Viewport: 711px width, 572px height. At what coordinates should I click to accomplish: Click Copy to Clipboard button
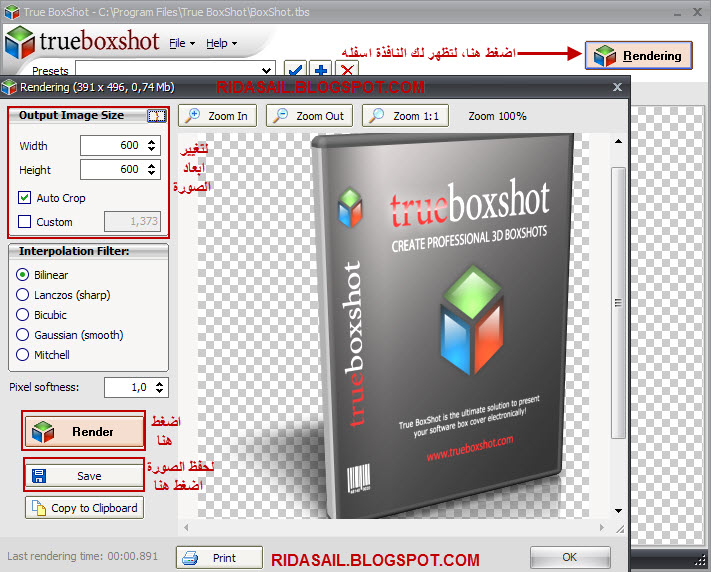[84, 508]
